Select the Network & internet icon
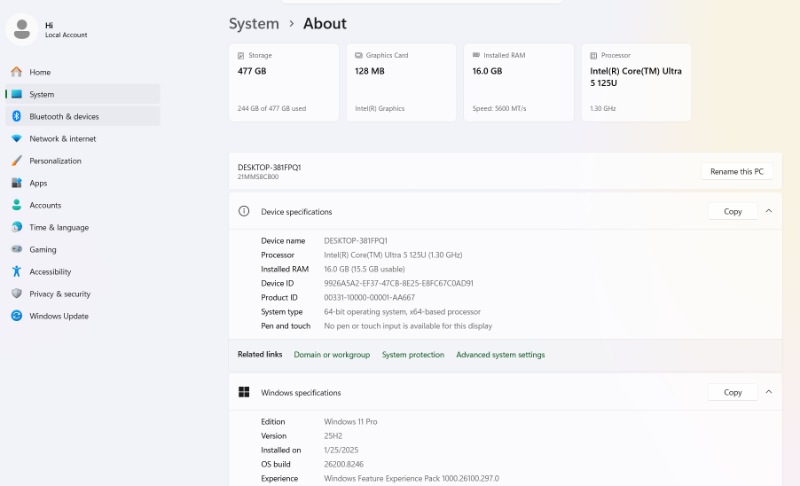The image size is (800, 486). pyautogui.click(x=16, y=139)
